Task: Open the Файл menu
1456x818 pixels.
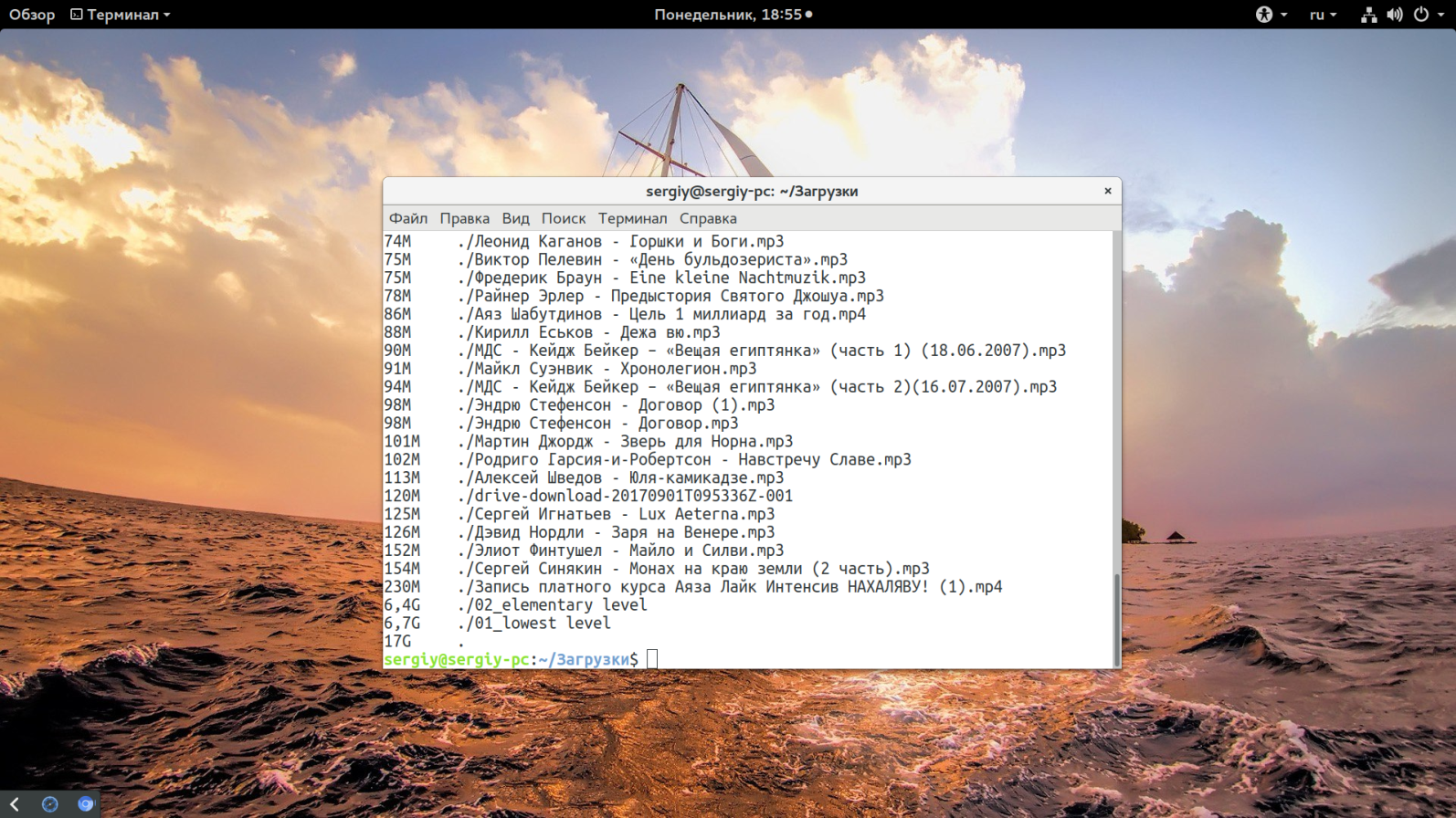Action: pos(408,218)
